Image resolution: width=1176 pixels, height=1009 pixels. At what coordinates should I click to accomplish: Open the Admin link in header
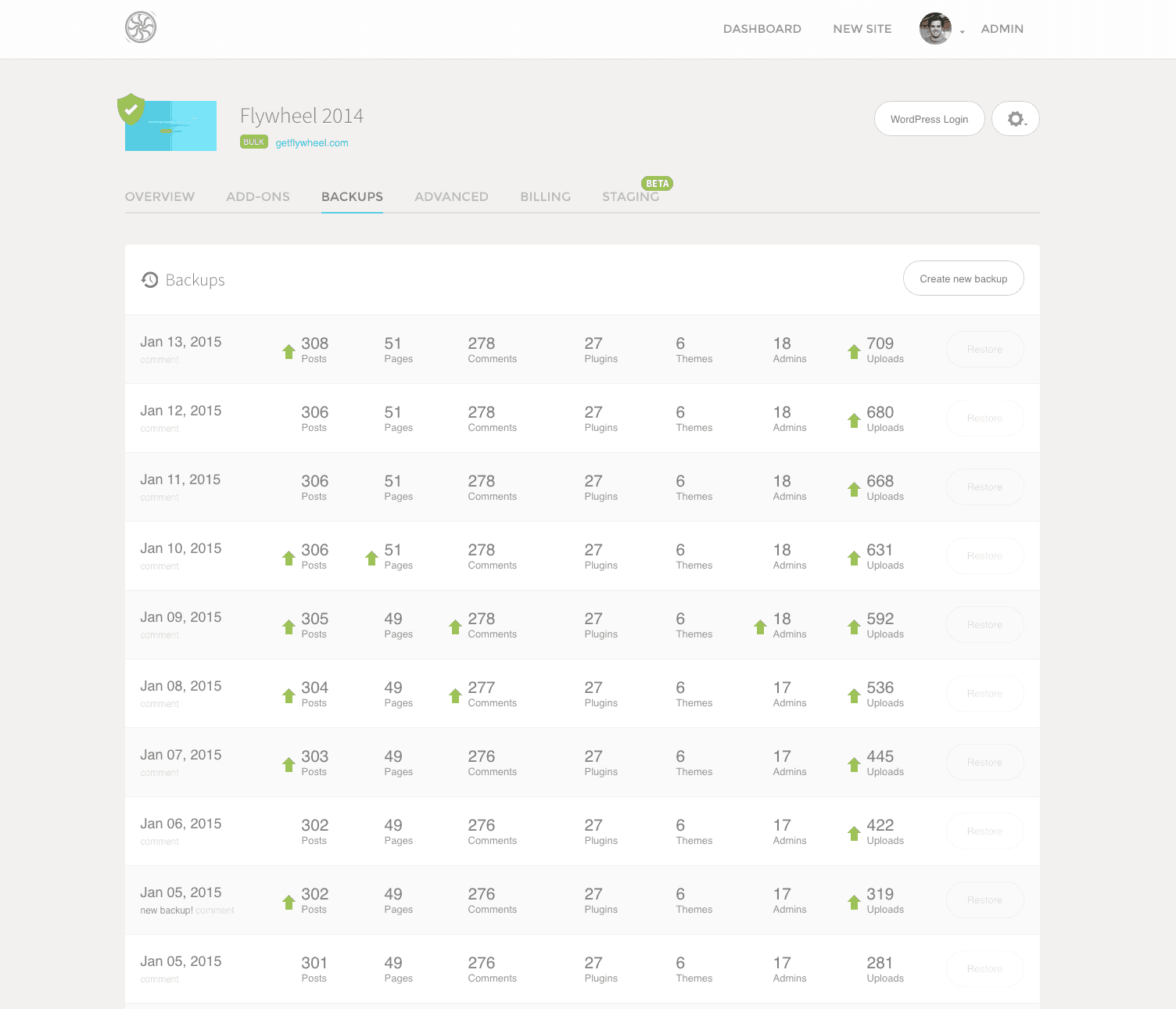click(1002, 29)
